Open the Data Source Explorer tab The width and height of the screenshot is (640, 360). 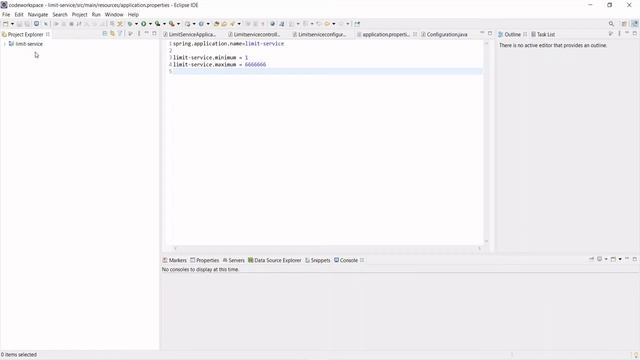pyautogui.click(x=274, y=260)
